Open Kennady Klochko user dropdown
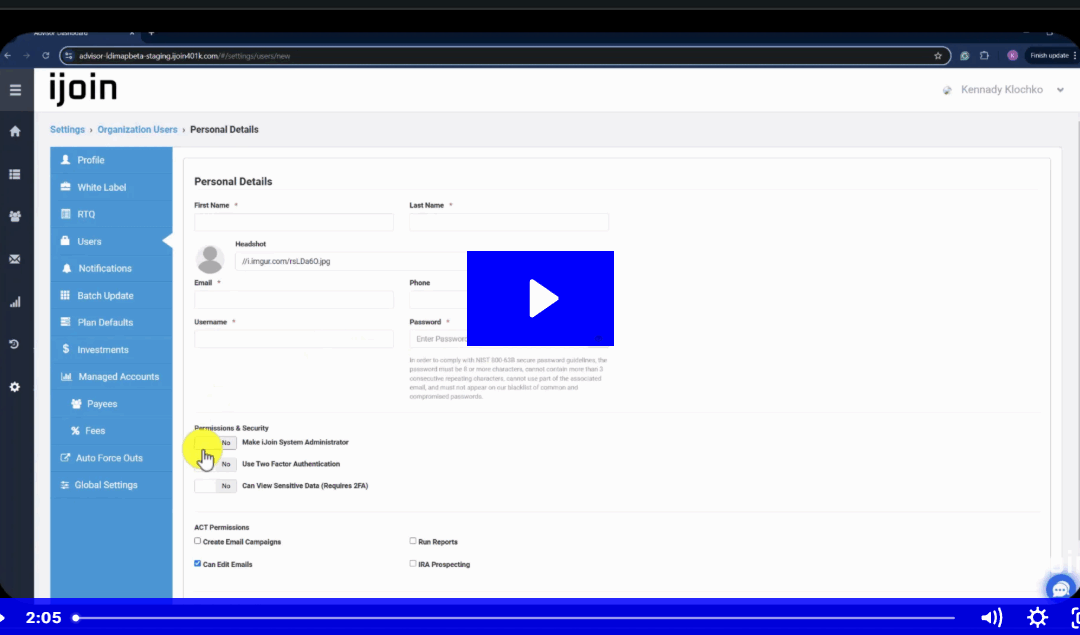 1004,90
